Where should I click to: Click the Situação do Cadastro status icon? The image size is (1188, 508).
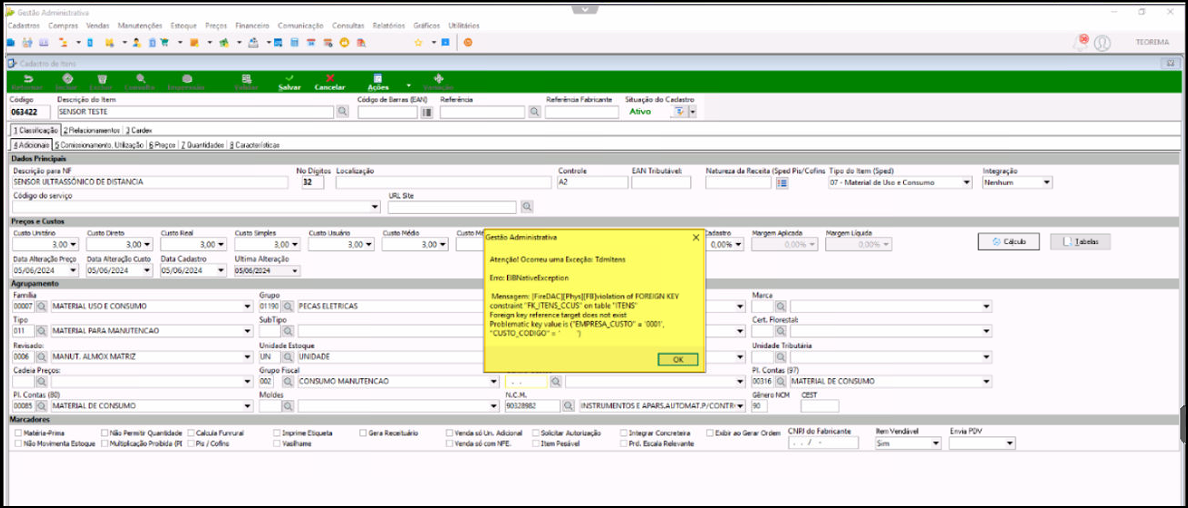pos(680,111)
